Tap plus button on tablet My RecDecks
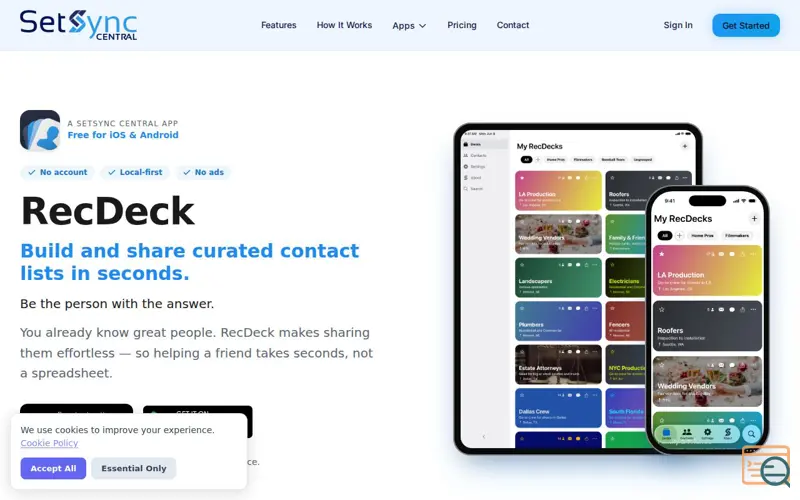 [x=685, y=146]
